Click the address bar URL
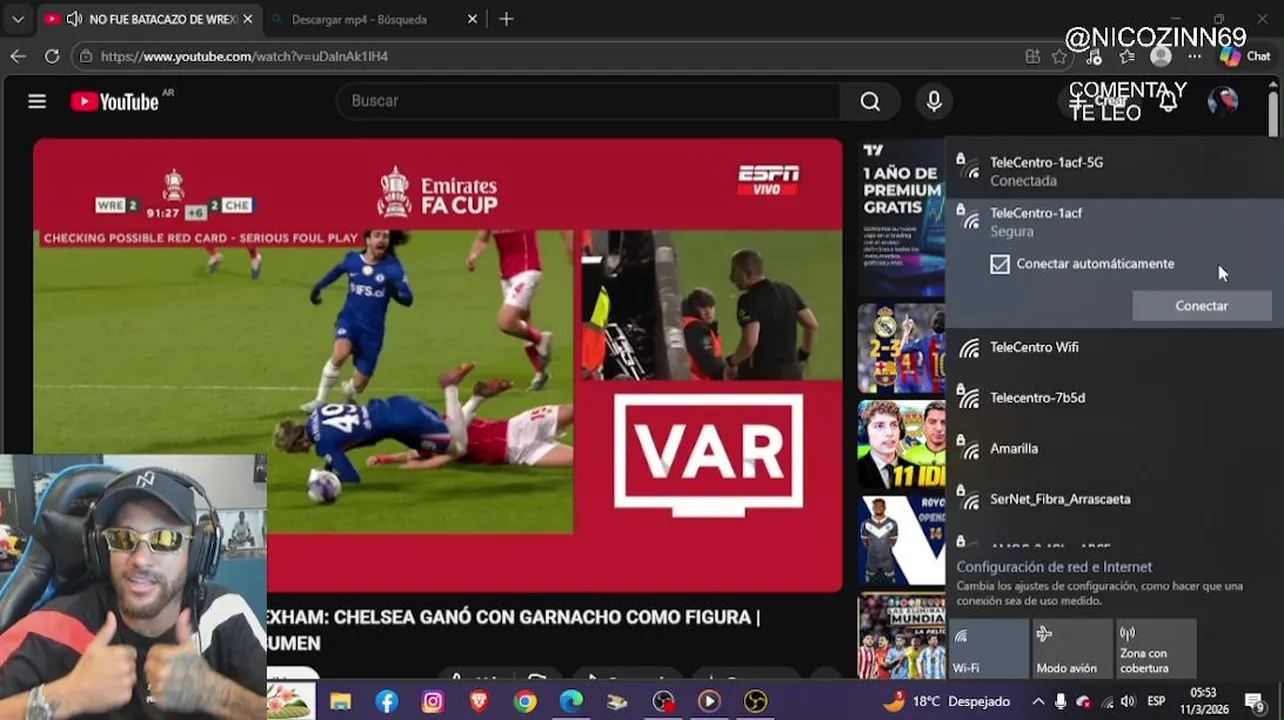Viewport: 1284px width, 720px height. pos(244,56)
